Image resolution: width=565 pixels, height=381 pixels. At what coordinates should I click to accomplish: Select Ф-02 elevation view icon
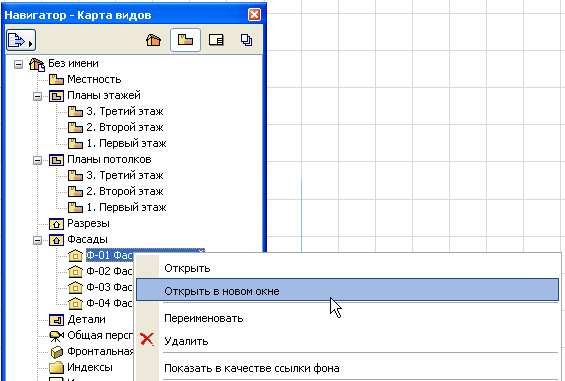coord(75,271)
